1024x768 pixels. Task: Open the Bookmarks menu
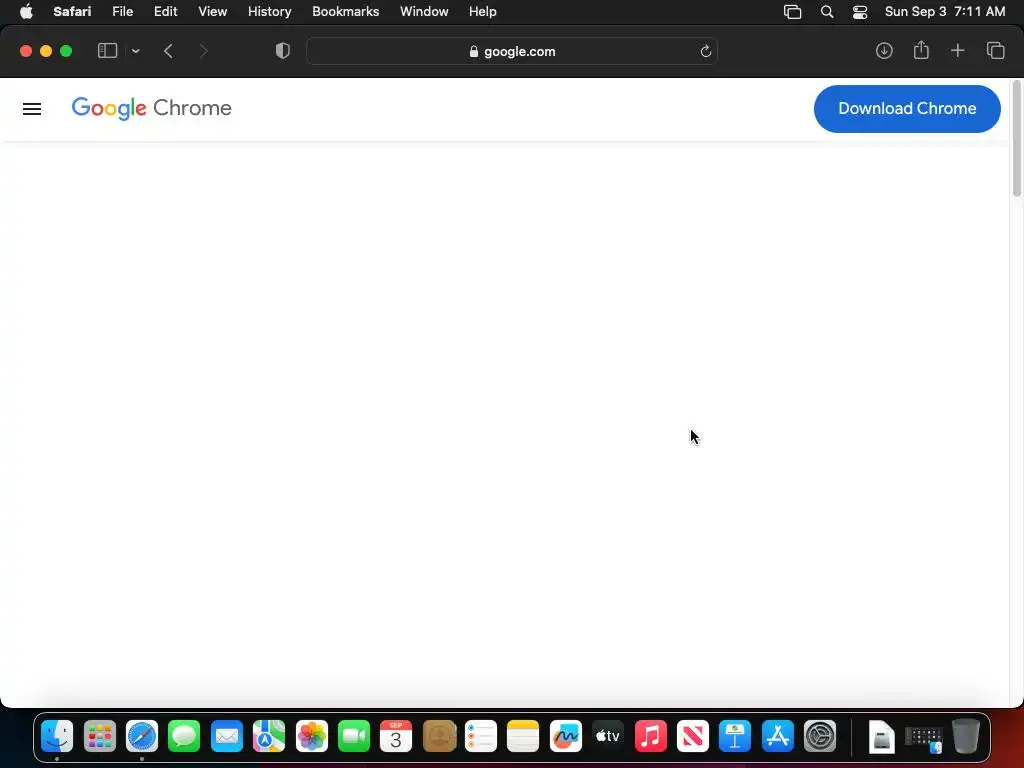click(345, 12)
